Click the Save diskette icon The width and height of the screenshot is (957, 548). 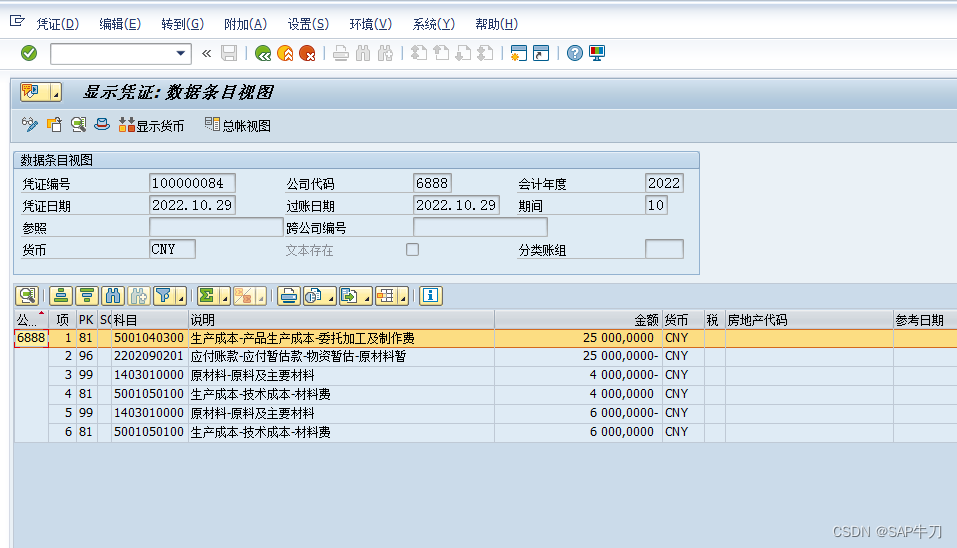pyautogui.click(x=229, y=53)
